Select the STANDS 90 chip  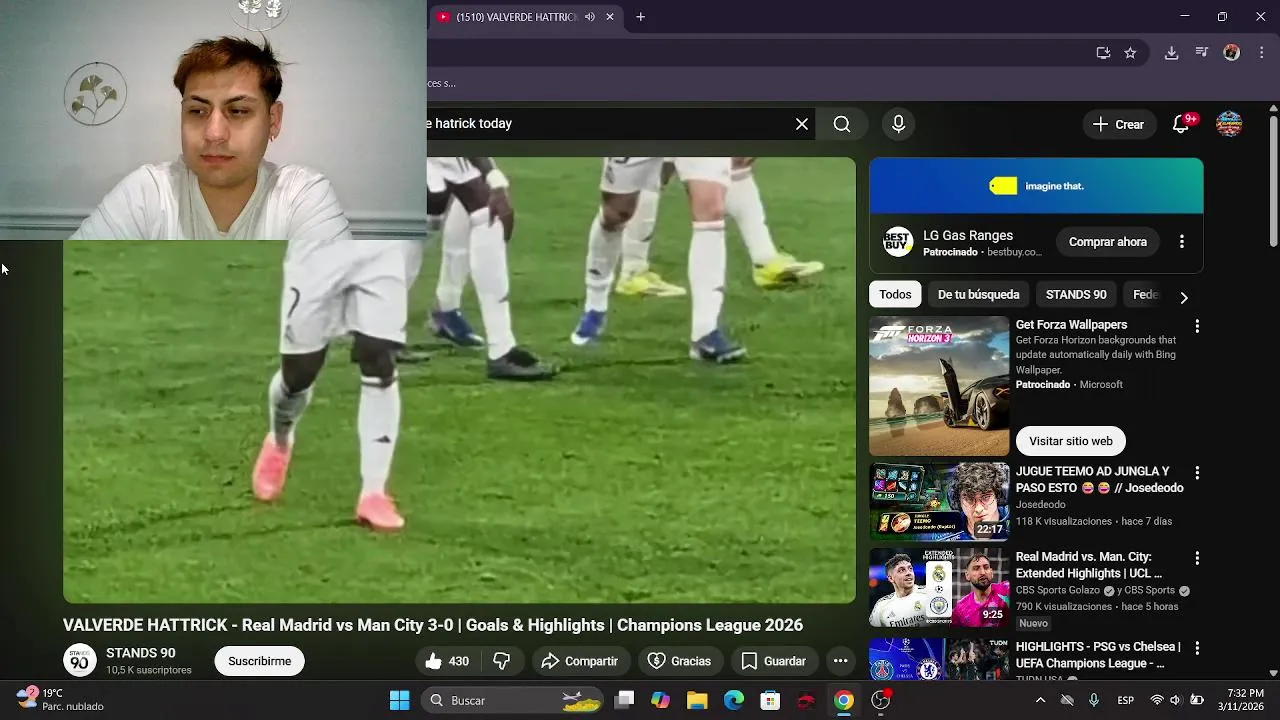1076,295
